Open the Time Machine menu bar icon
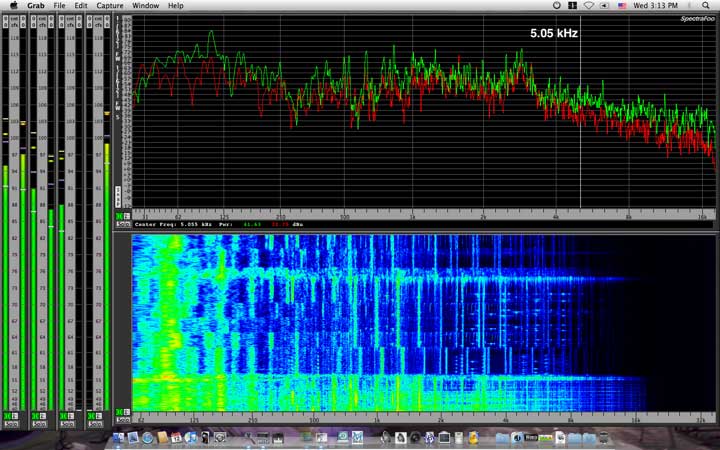 tap(557, 6)
